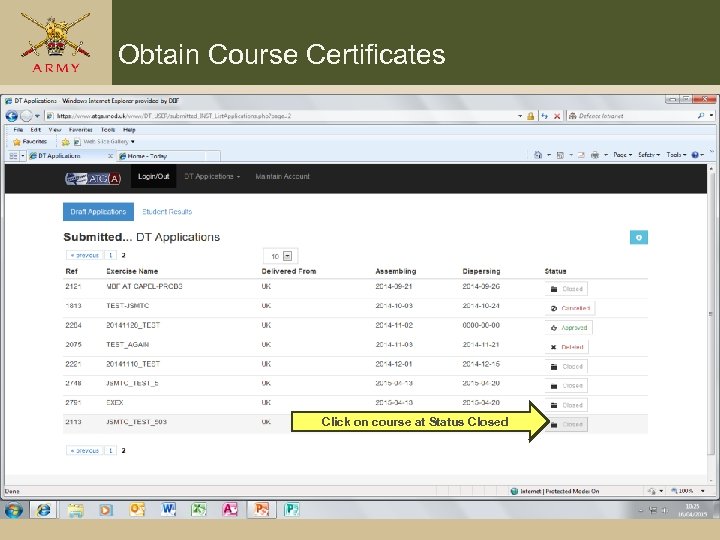Click the search magnifier icon

pos(701,116)
